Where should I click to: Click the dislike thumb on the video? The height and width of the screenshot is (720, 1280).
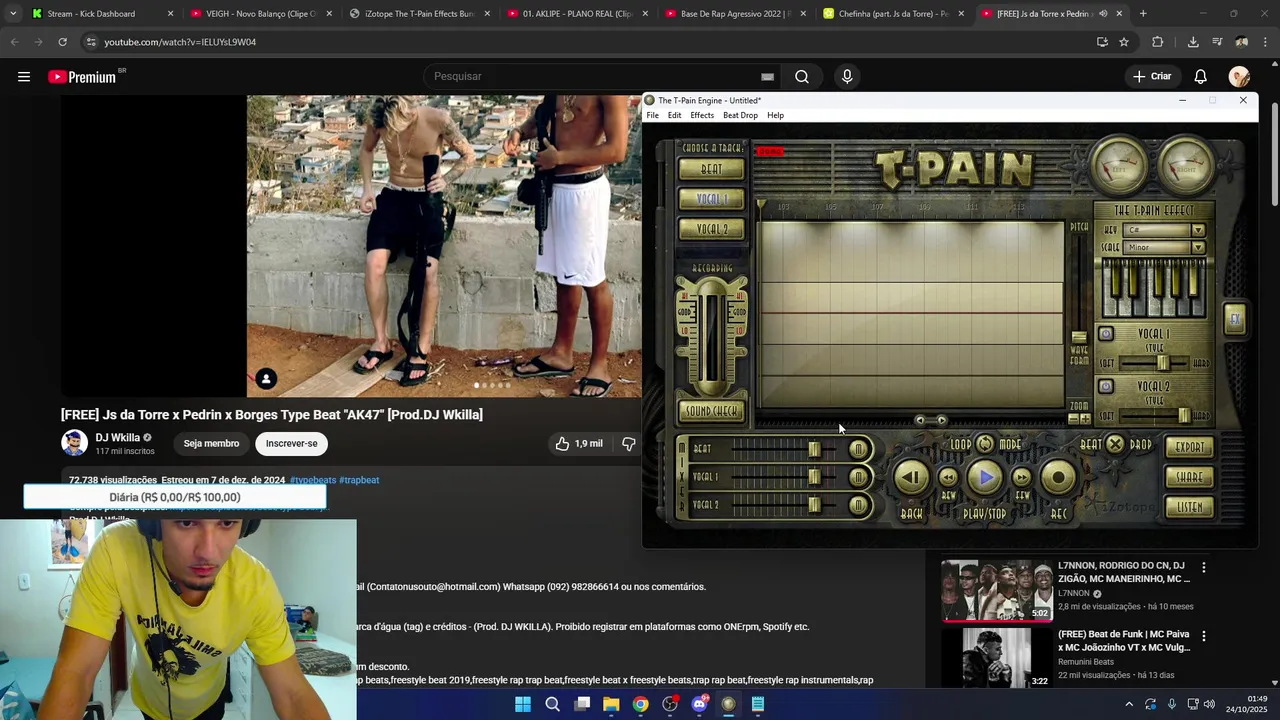pyautogui.click(x=629, y=444)
